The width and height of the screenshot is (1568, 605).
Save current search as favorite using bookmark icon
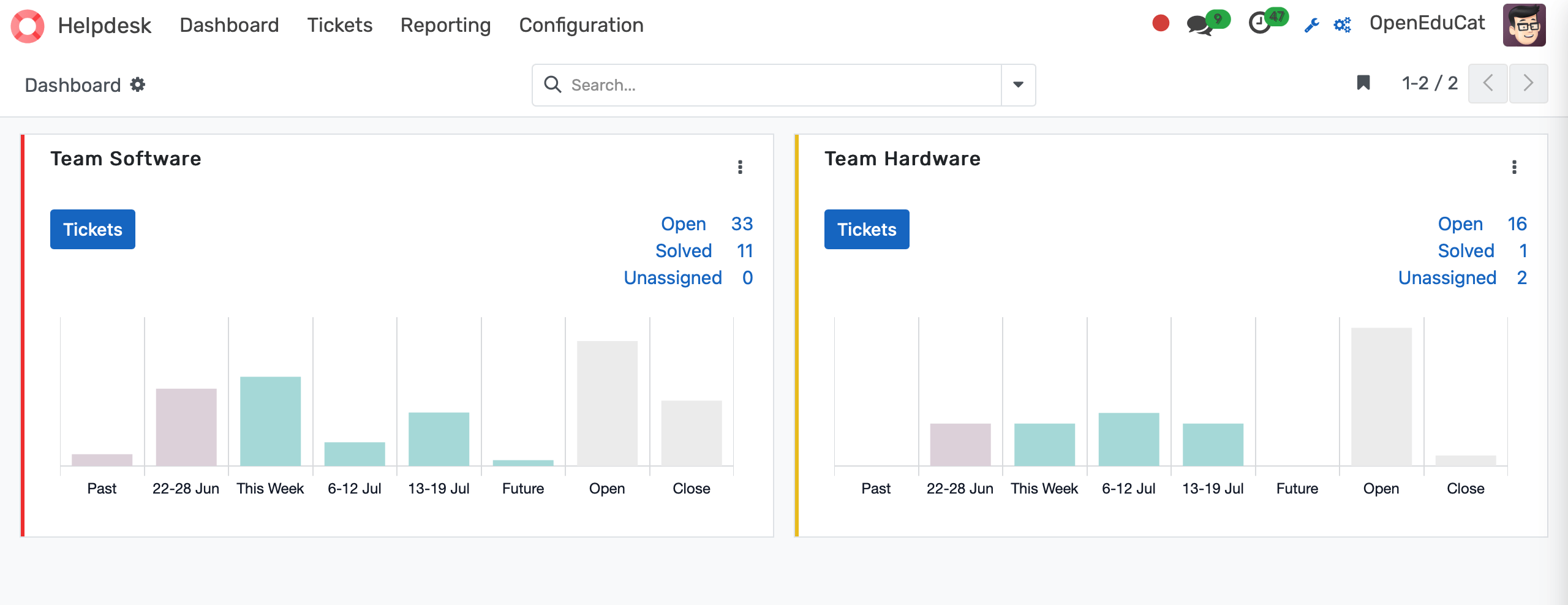(x=1363, y=83)
